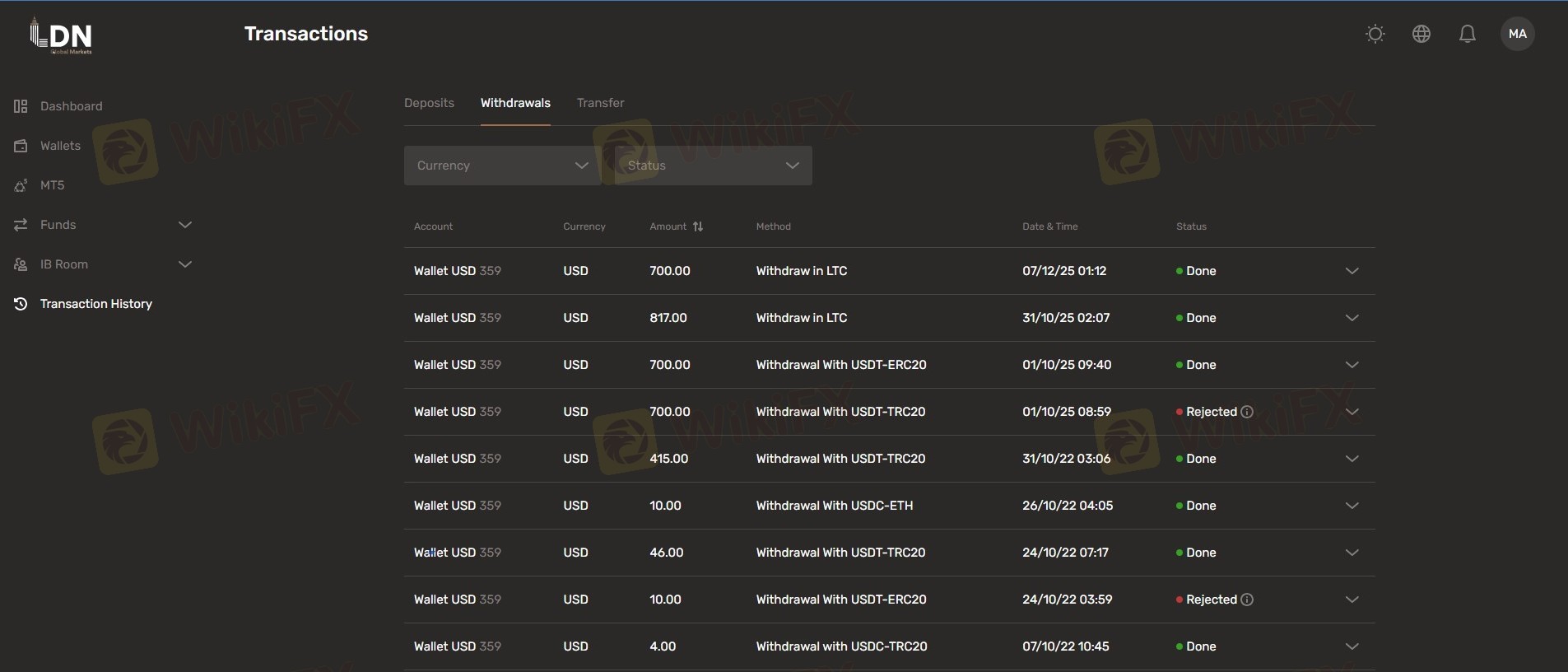Open the language globe icon
This screenshot has height=672, width=1568.
click(x=1421, y=34)
